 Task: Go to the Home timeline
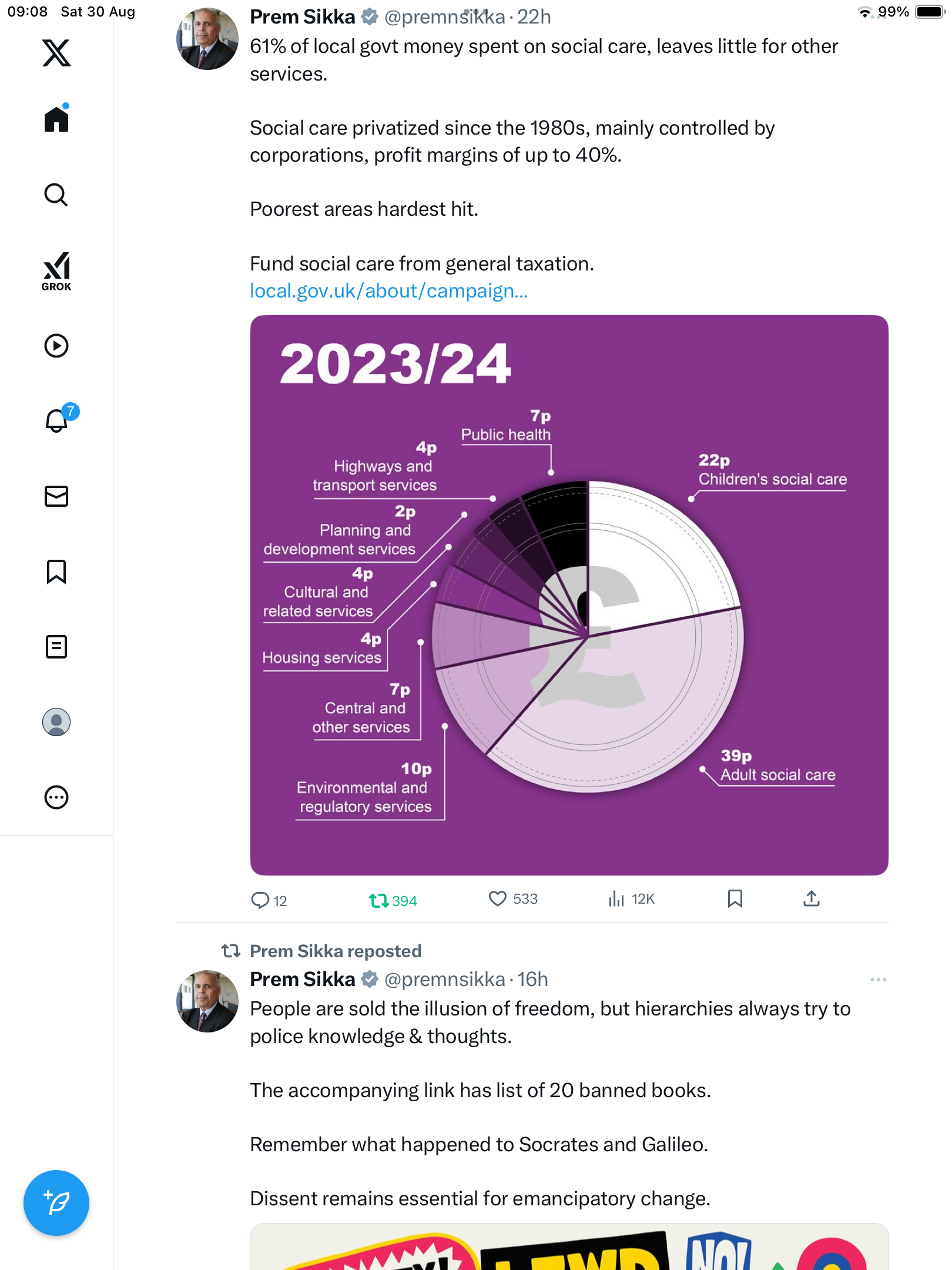coord(56,119)
